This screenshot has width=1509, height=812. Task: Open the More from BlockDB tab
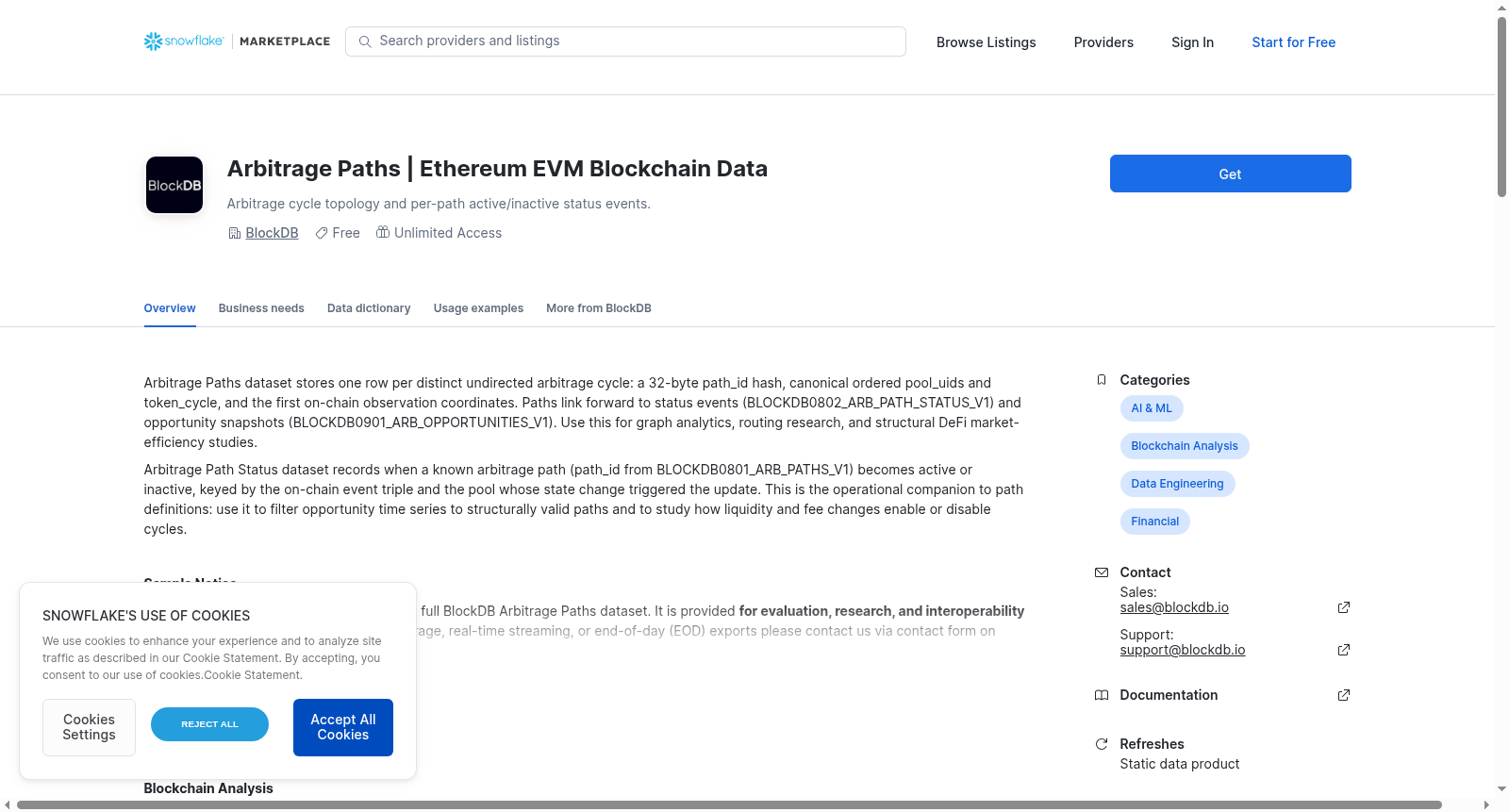(x=599, y=308)
